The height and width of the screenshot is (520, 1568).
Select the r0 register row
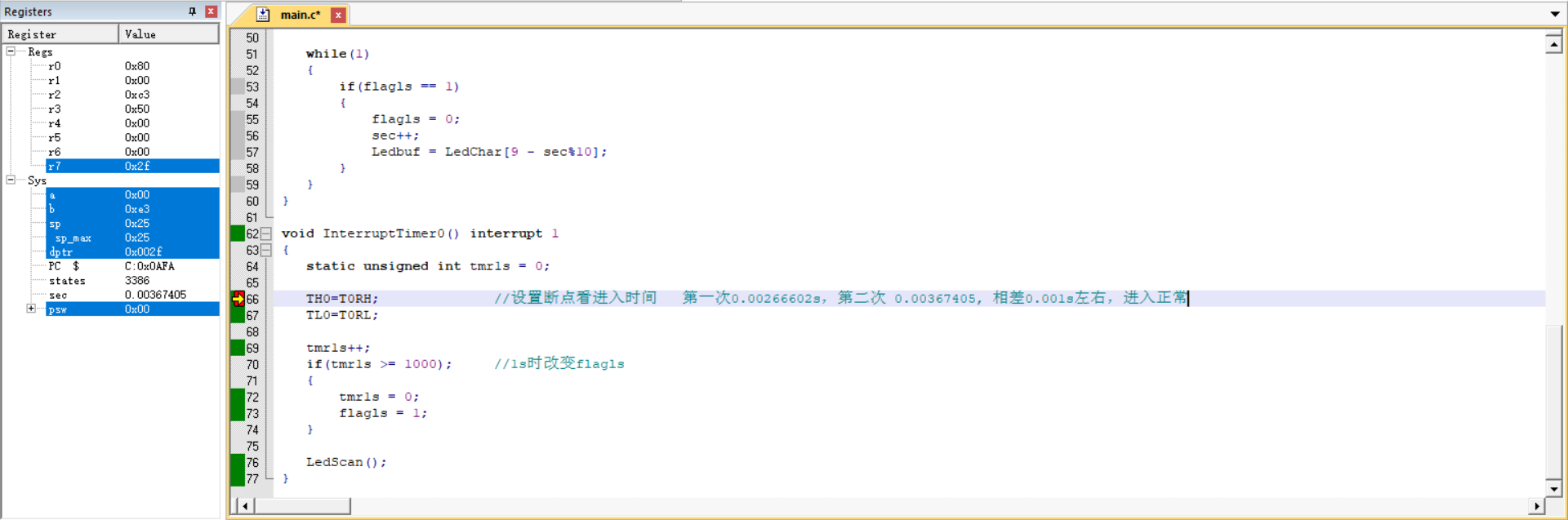pos(132,66)
